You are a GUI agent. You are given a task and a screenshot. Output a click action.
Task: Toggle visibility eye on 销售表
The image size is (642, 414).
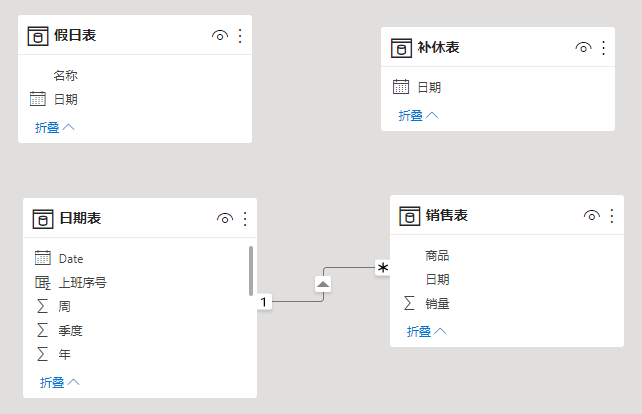point(591,216)
